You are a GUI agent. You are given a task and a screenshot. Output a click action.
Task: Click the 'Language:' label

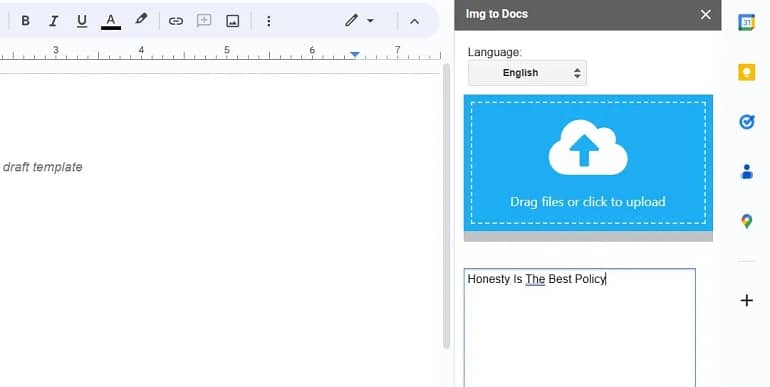[x=495, y=52]
